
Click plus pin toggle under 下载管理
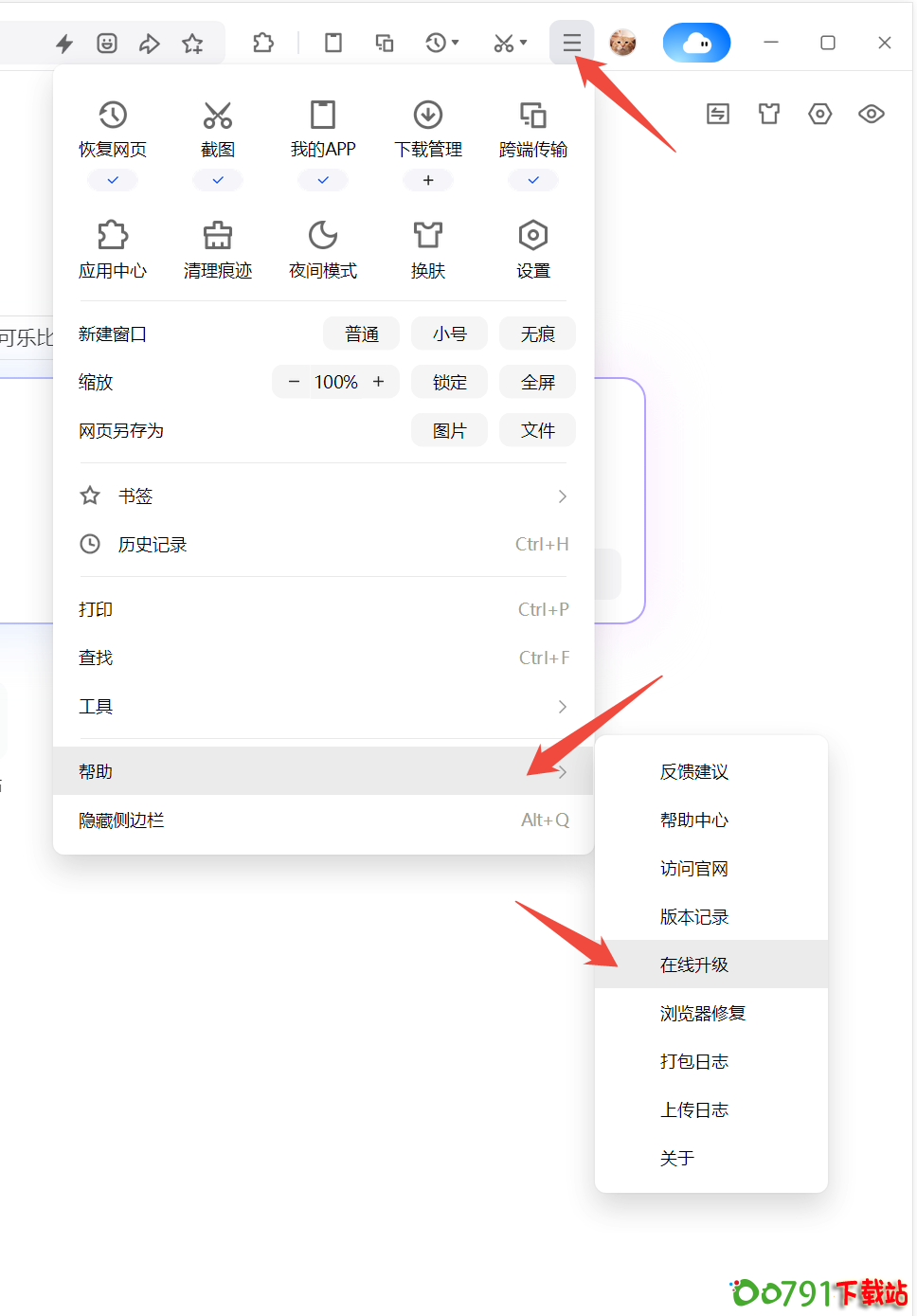(428, 180)
